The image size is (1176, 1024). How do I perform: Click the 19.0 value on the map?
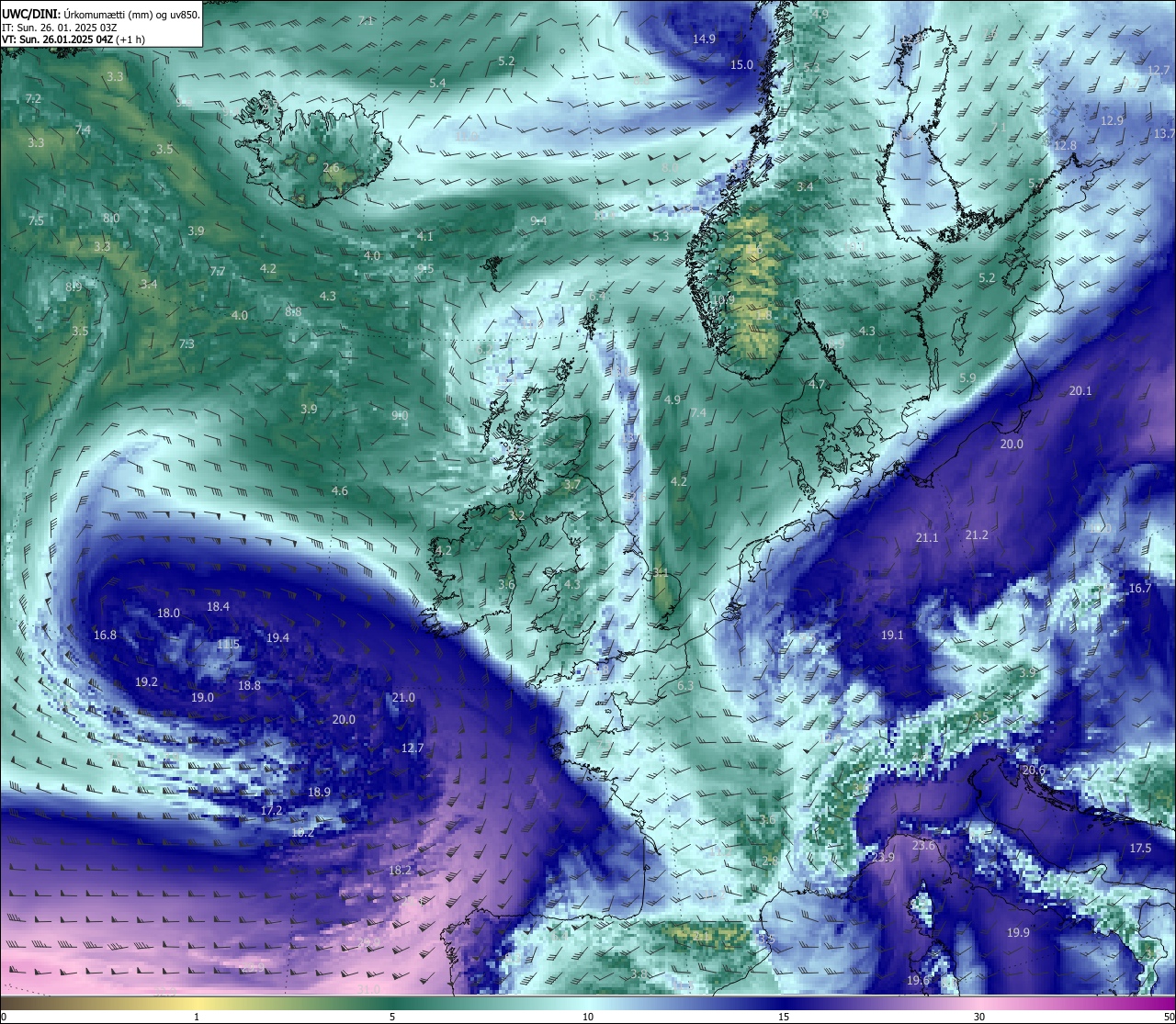pyautogui.click(x=202, y=698)
